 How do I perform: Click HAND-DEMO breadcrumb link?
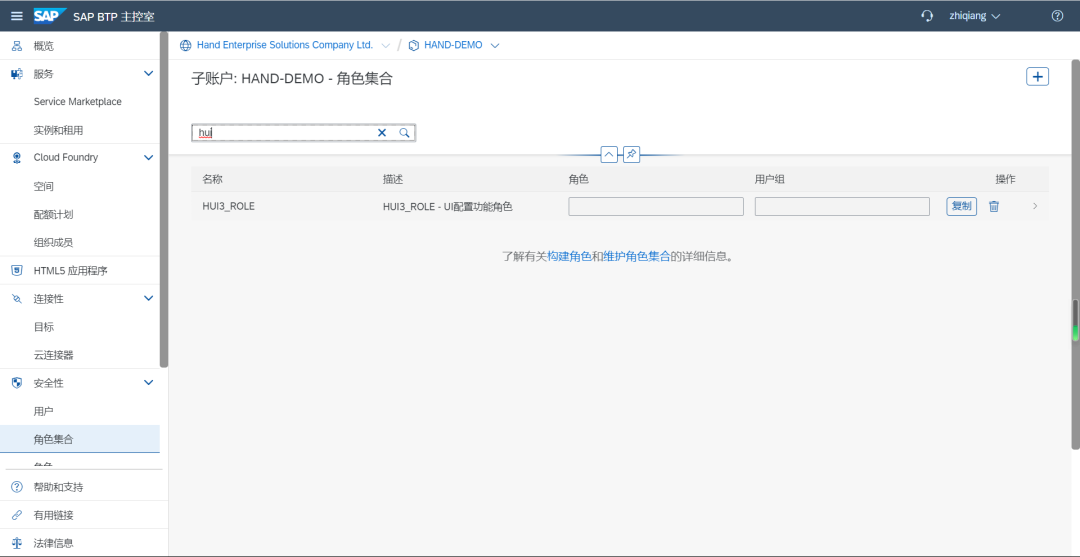[x=453, y=45]
